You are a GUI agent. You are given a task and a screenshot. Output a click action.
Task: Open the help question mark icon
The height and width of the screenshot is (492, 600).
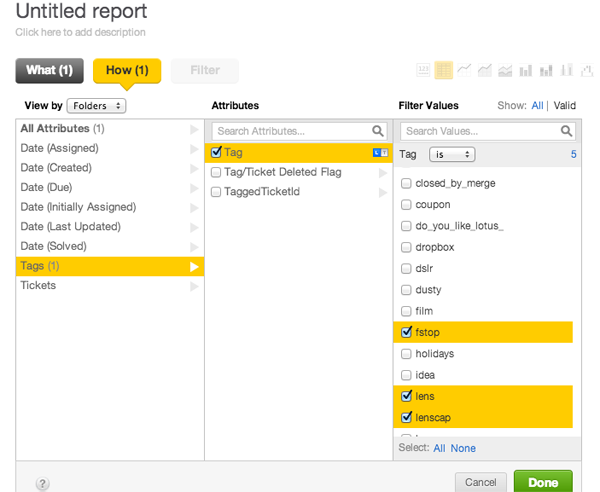(x=43, y=484)
